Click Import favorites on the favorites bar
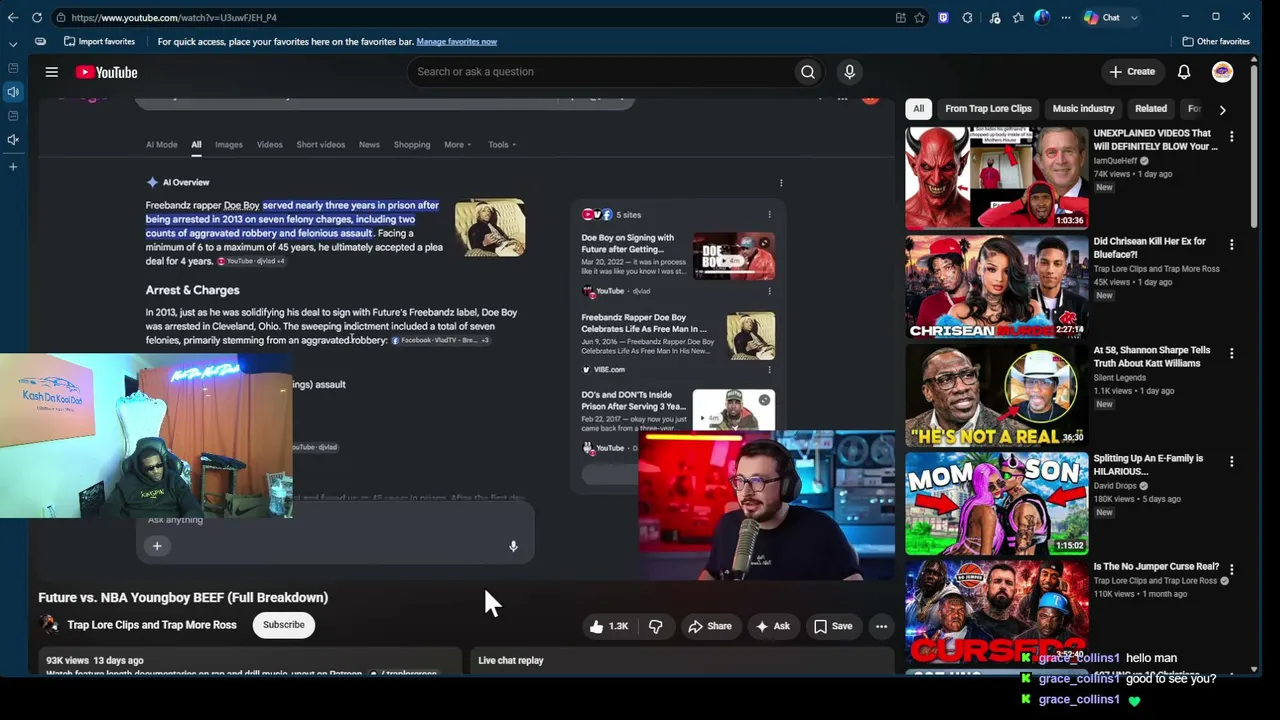Screen dimensions: 1280x720 click(99, 41)
